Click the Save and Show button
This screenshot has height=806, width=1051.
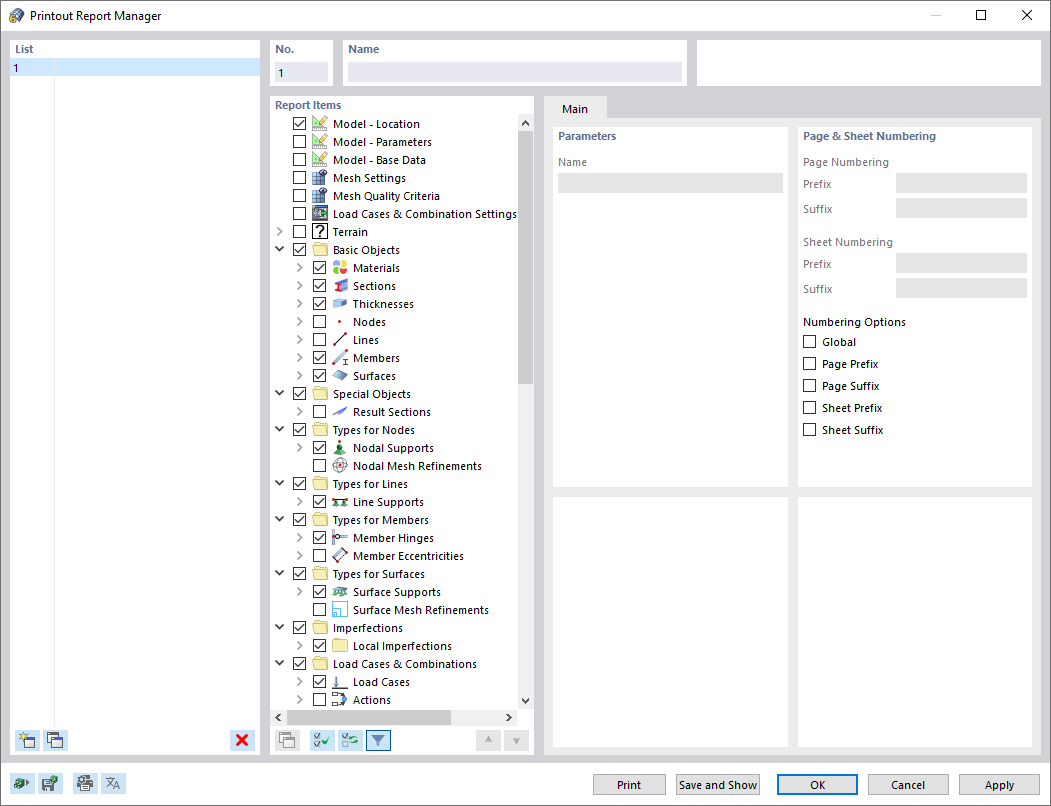(x=717, y=784)
